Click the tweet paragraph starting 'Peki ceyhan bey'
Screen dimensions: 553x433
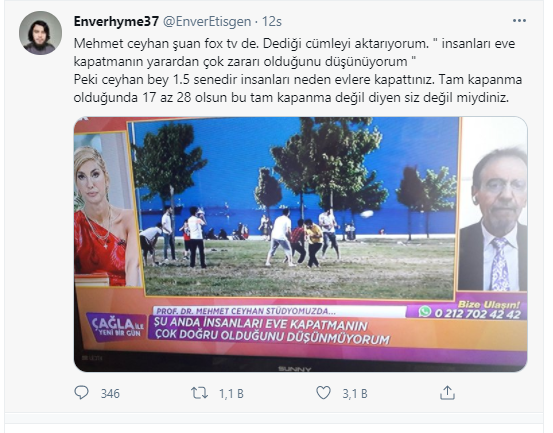(298, 89)
